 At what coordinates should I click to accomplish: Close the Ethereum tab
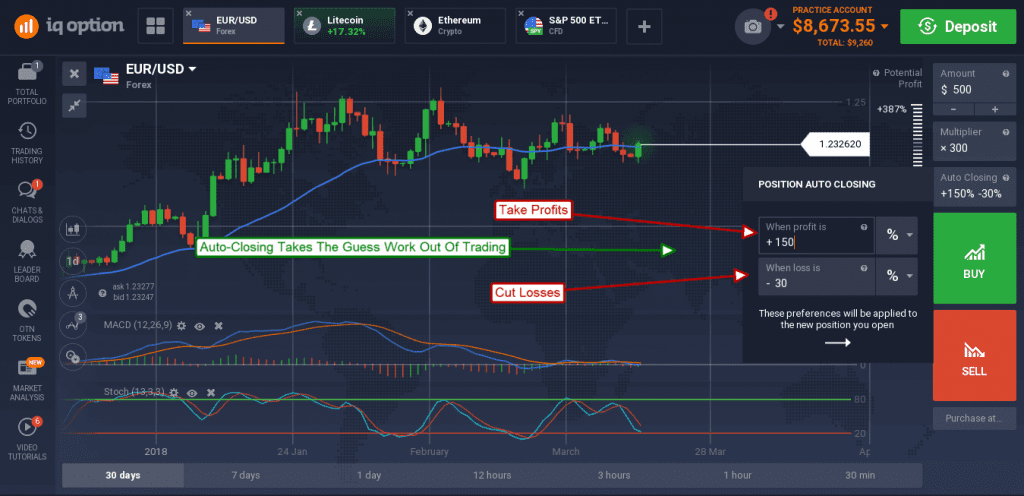[409, 14]
